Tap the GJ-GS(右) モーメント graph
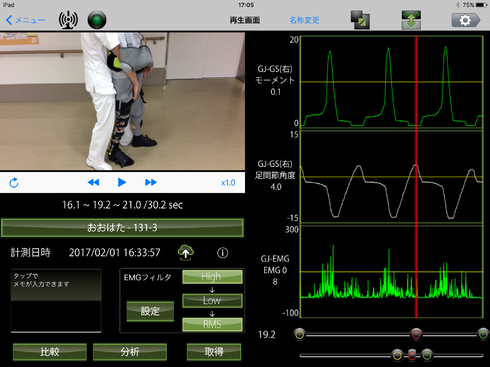Screen dimensions: 490x367 point(392,81)
